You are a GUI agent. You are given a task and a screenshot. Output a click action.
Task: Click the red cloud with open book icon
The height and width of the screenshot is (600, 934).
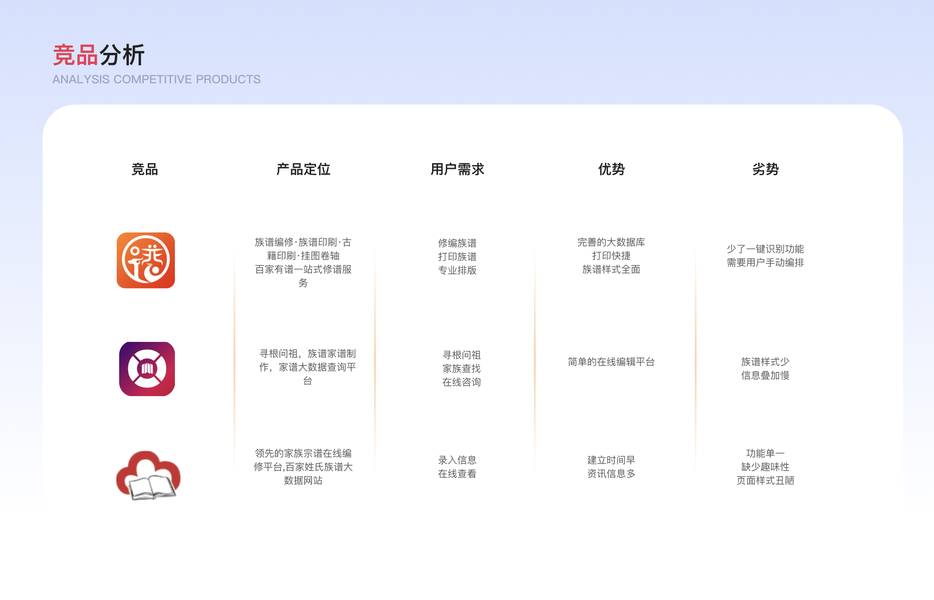[148, 475]
